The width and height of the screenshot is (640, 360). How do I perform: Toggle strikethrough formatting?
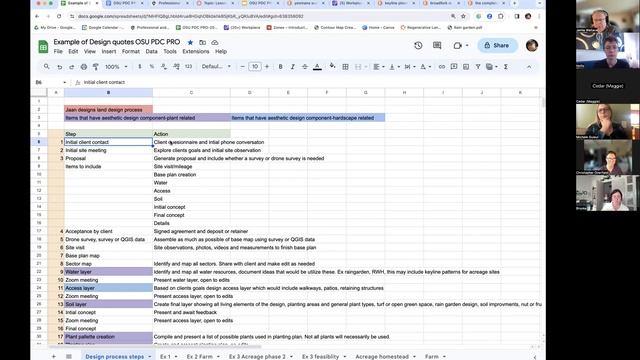pyautogui.click(x=304, y=67)
